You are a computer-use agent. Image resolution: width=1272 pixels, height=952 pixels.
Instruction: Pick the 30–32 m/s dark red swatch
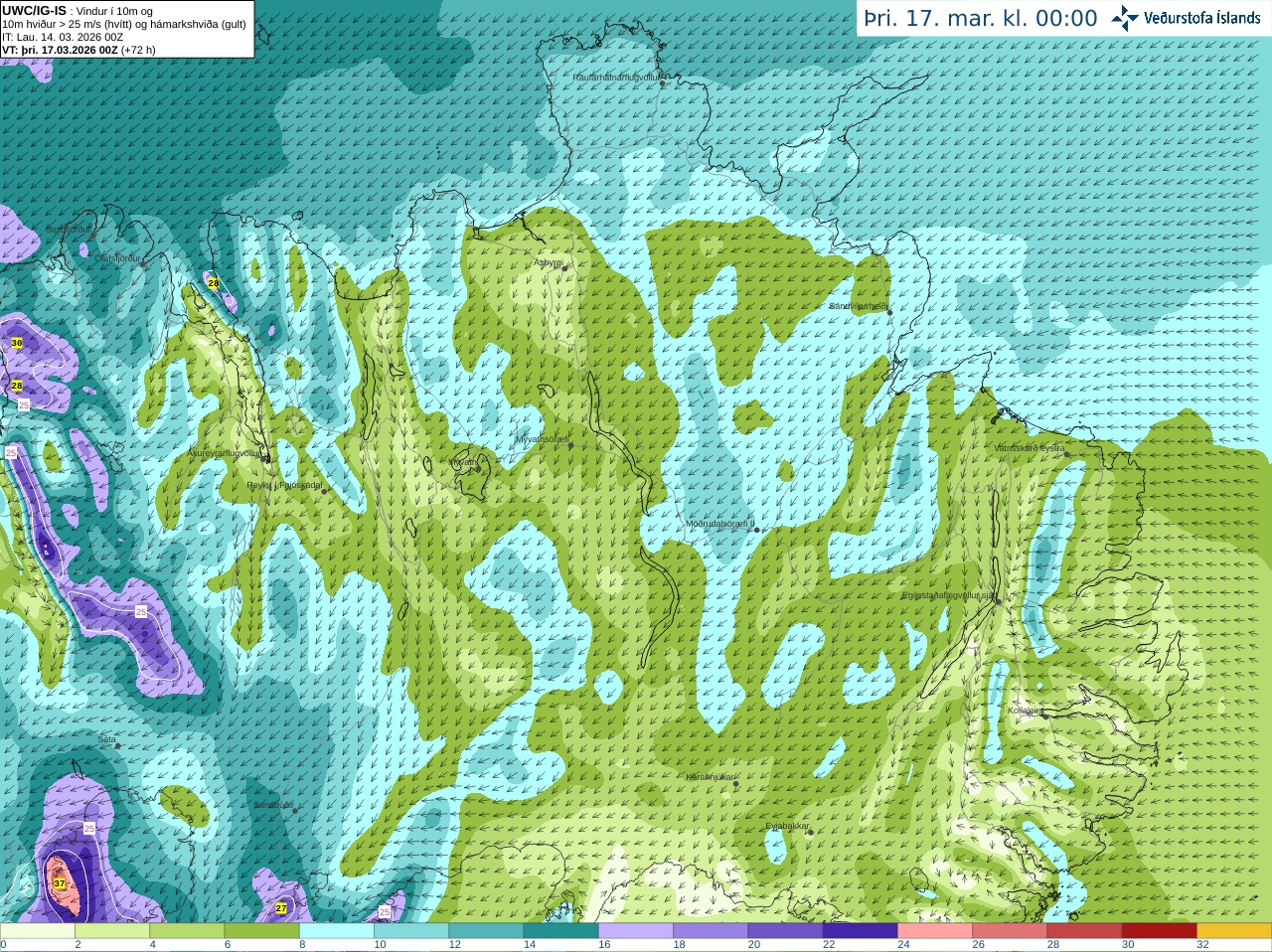pos(1160,931)
